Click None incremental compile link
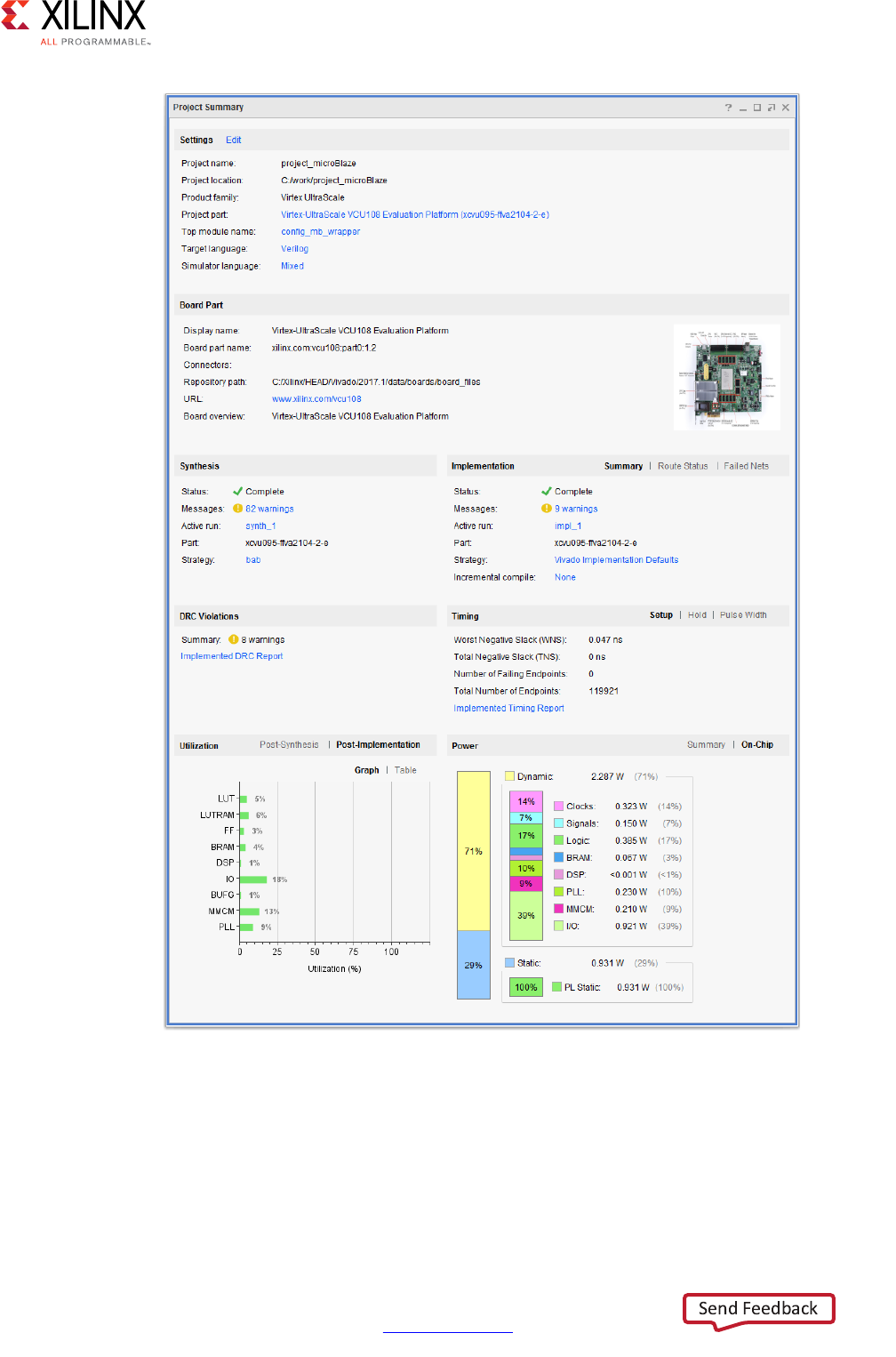This screenshot has height=1357, width=896. coord(565,578)
